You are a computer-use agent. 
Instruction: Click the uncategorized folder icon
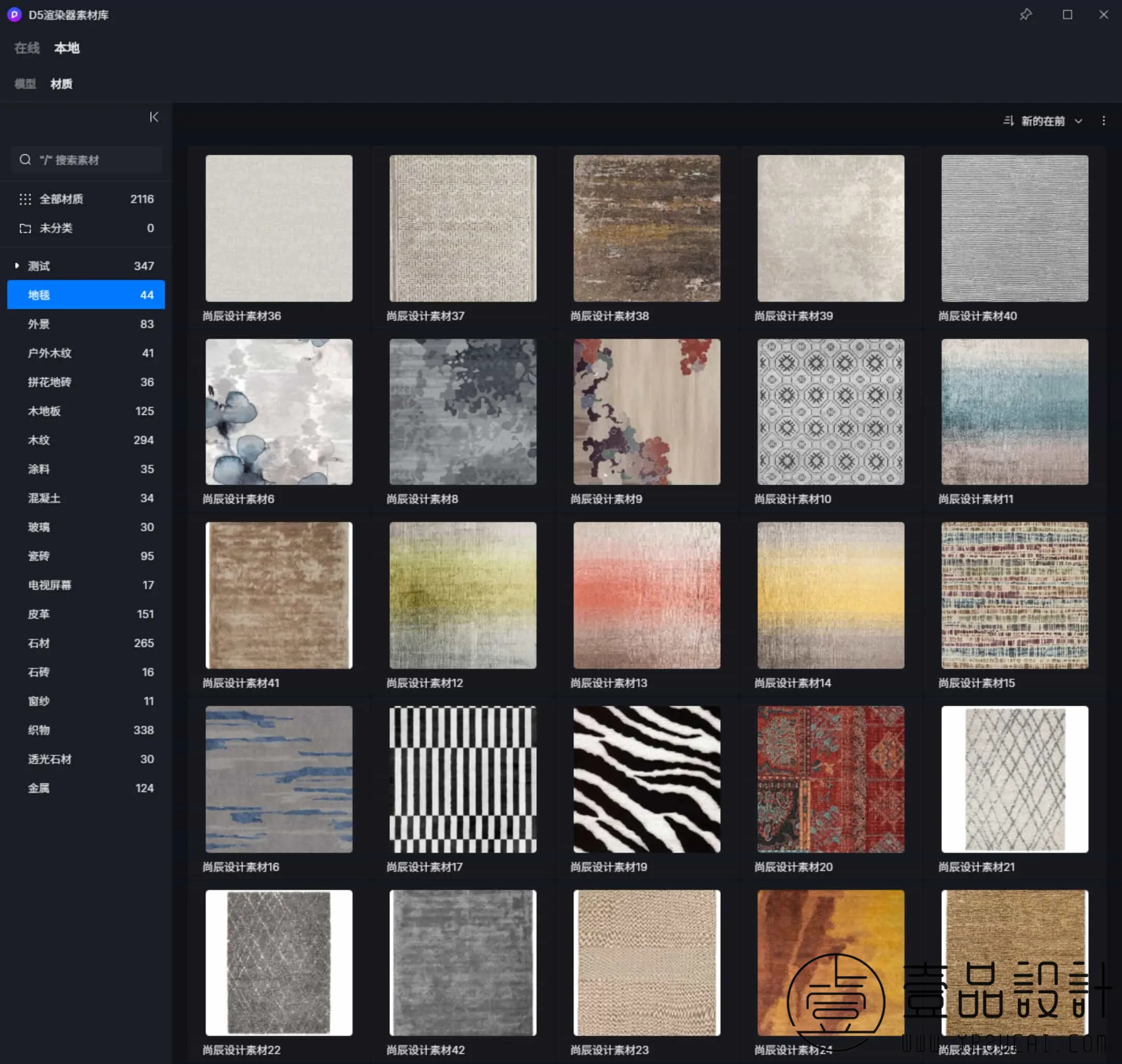pyautogui.click(x=25, y=228)
